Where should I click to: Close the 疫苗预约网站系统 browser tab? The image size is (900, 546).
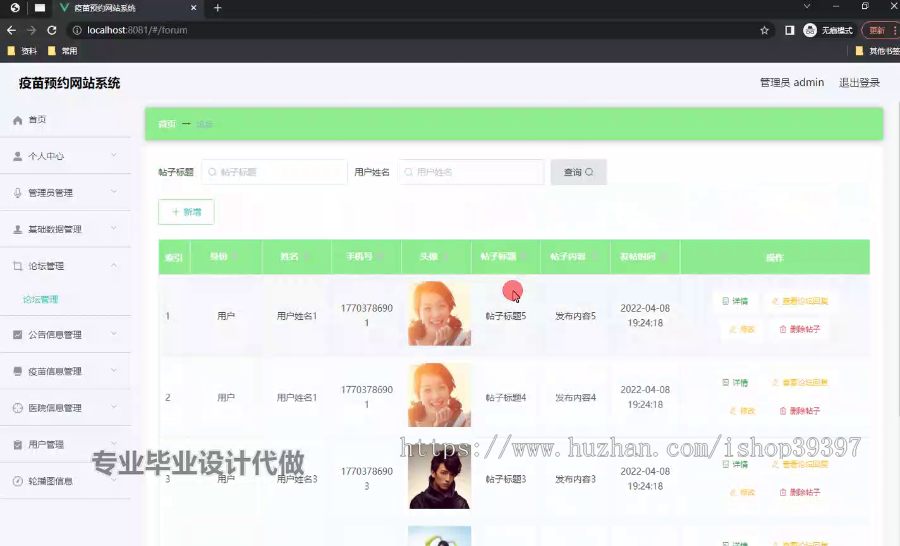click(x=193, y=8)
